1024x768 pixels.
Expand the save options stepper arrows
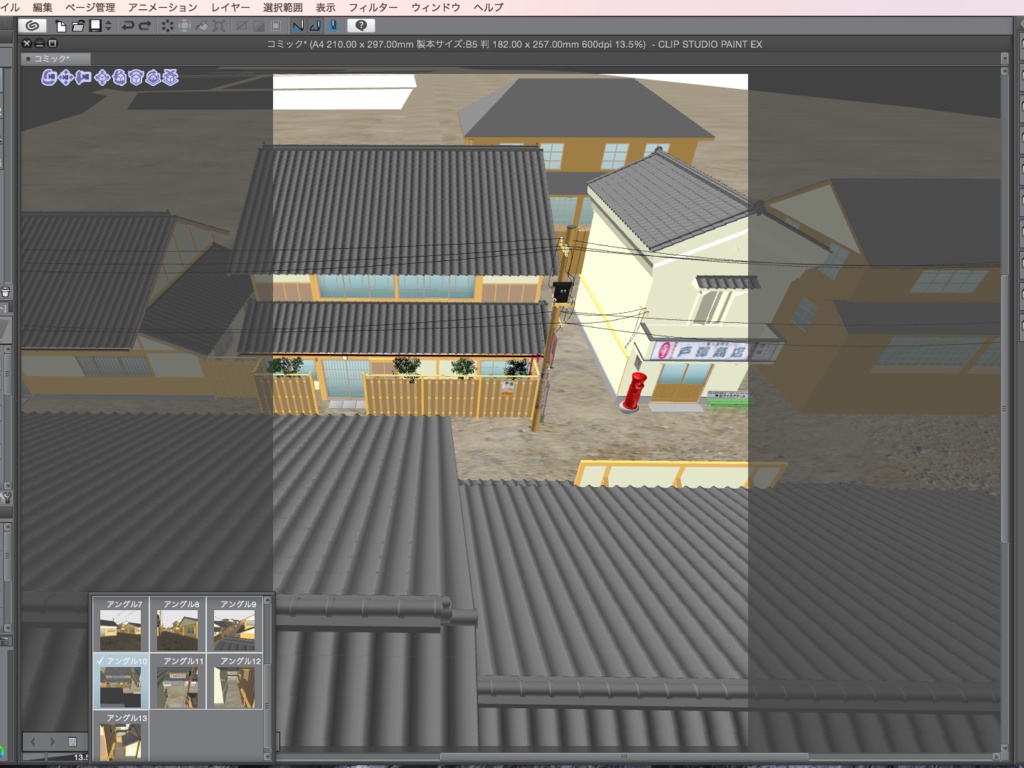tap(108, 26)
